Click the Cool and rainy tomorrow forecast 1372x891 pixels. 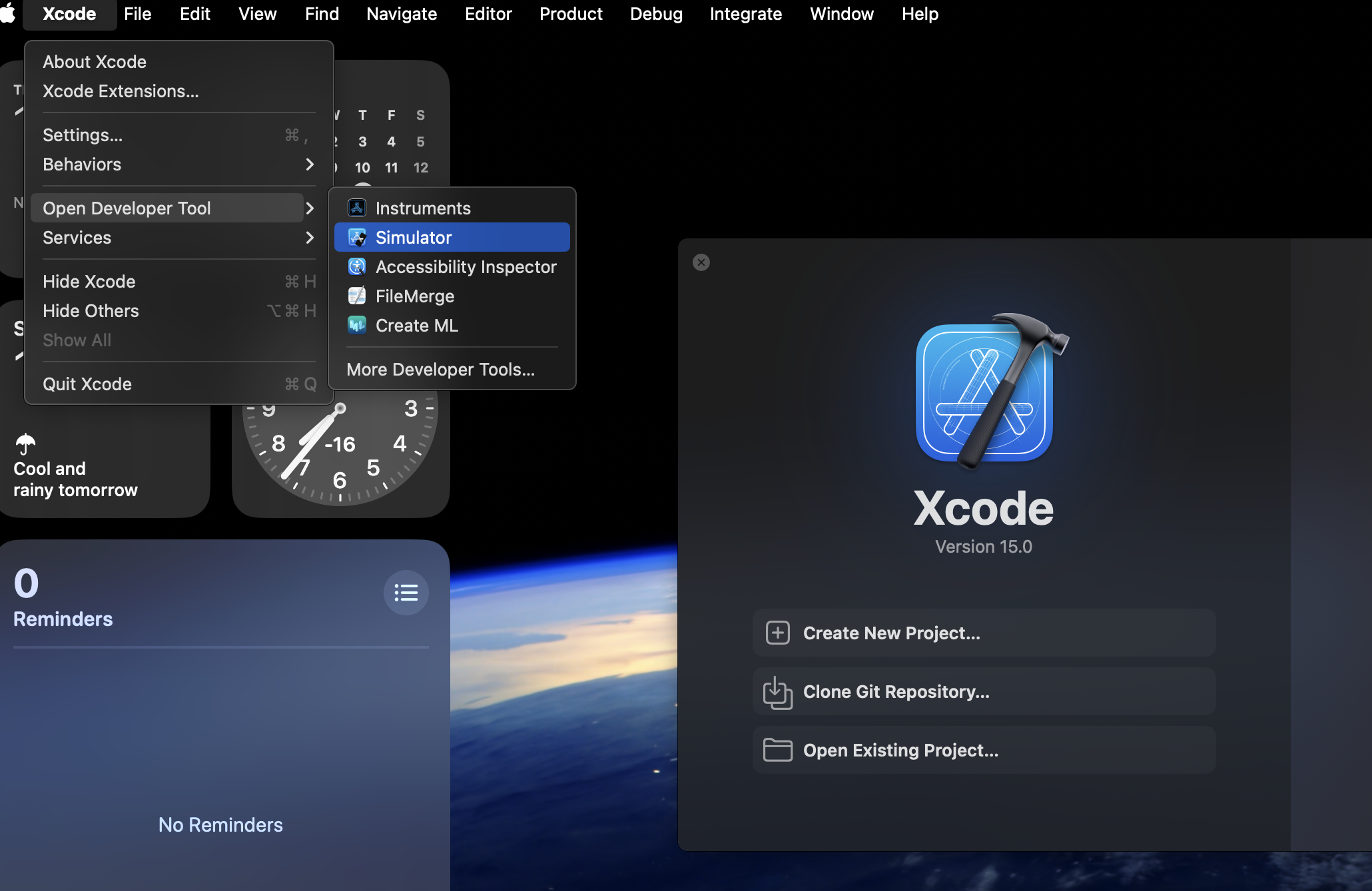[75, 479]
